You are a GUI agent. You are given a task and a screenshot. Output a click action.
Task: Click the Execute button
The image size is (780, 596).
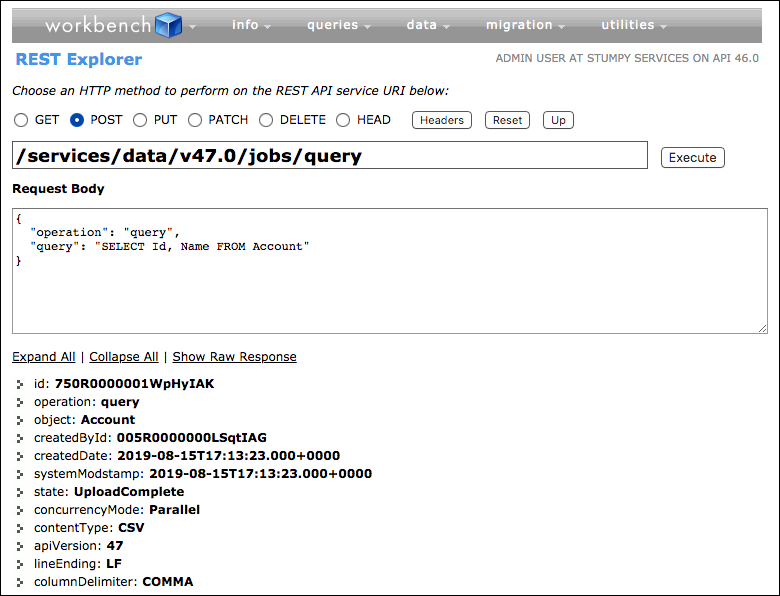click(692, 157)
